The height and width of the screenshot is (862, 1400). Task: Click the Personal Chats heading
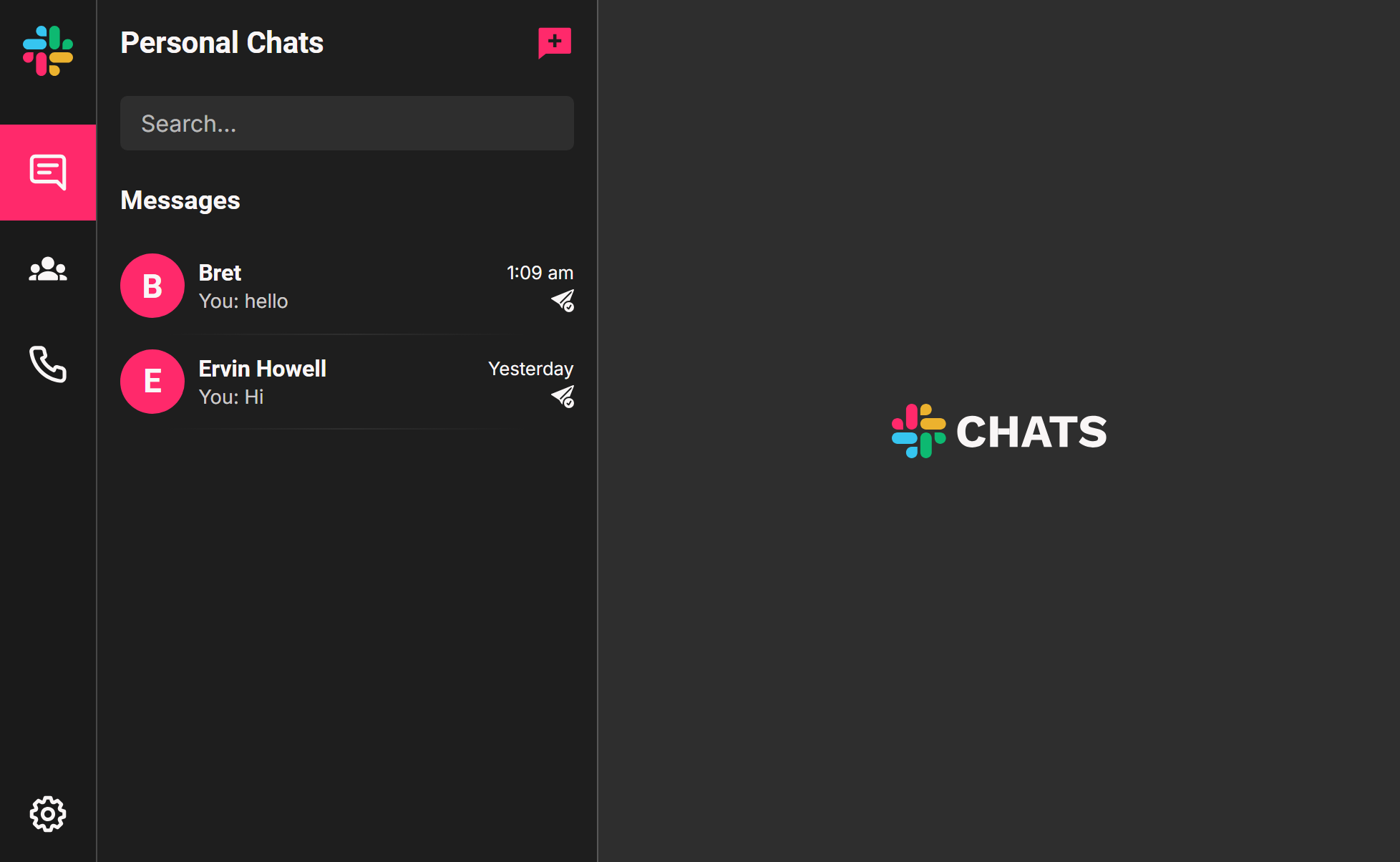[x=222, y=43]
